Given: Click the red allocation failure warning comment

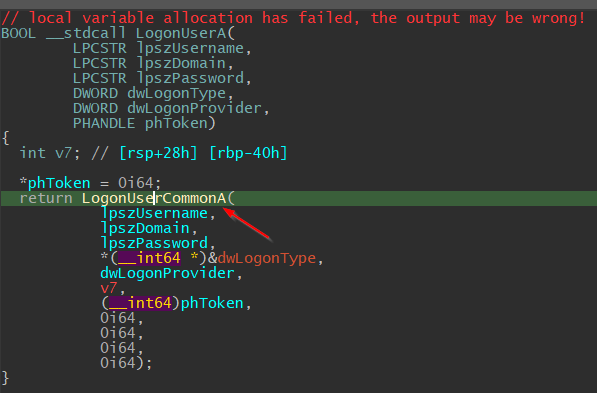Looking at the screenshot, I should click(293, 18).
